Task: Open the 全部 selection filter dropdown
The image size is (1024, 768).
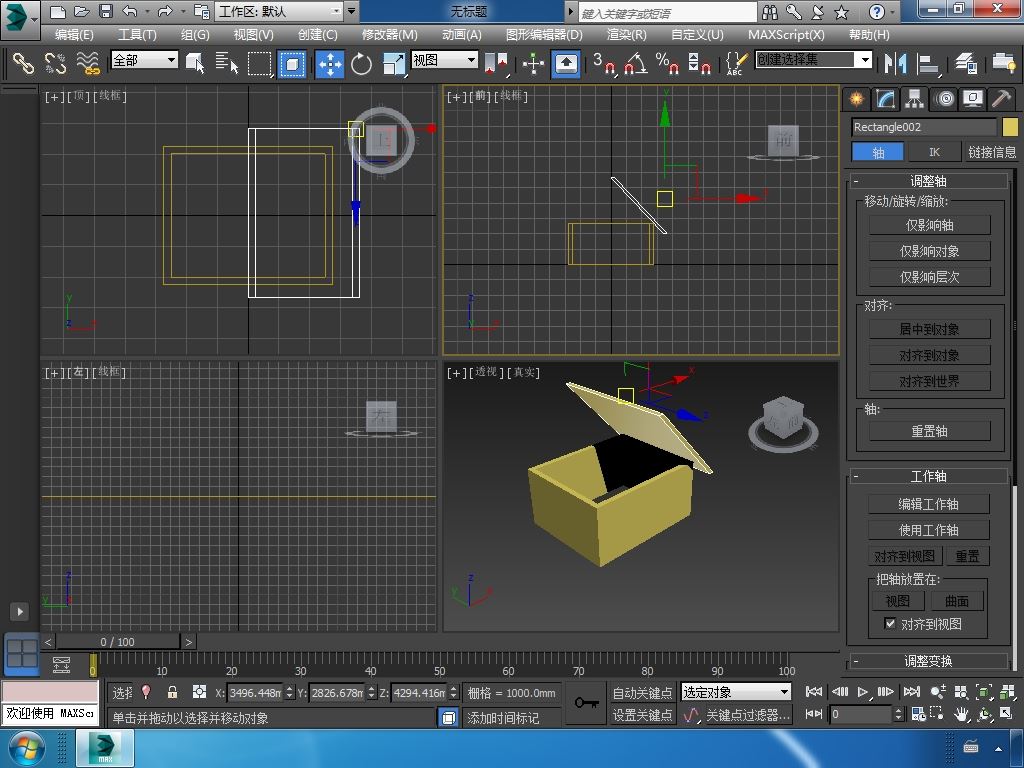Action: 144,60
